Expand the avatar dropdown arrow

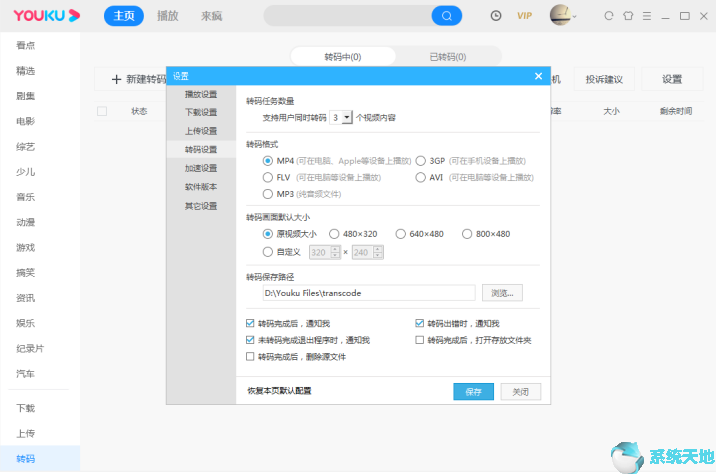[574, 16]
